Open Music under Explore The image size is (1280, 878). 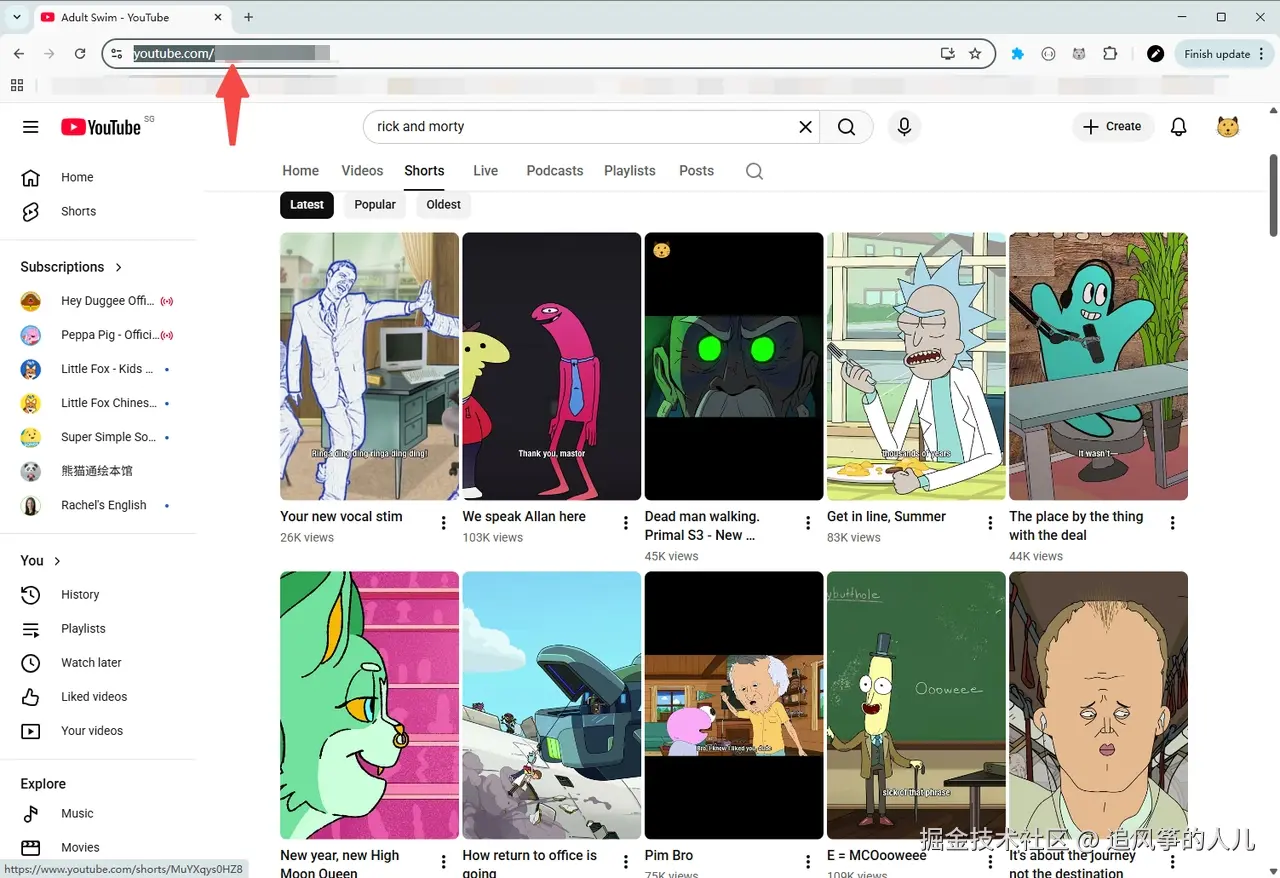pyautogui.click(x=100, y=813)
